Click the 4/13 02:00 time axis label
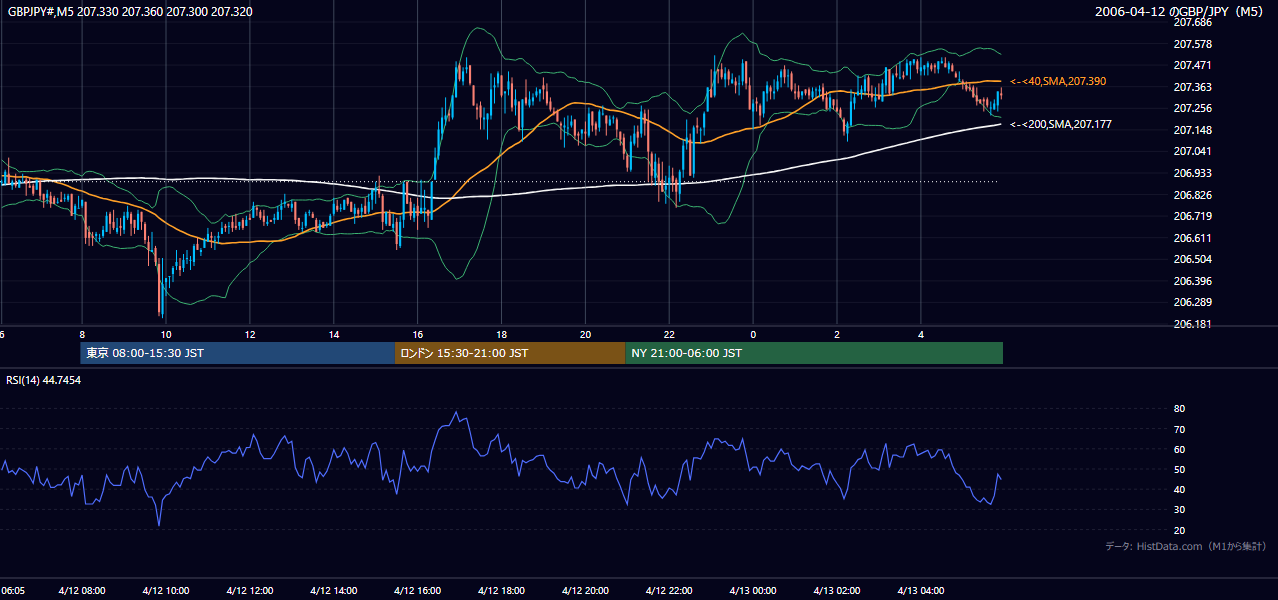The height and width of the screenshot is (600, 1278). [x=837, y=591]
